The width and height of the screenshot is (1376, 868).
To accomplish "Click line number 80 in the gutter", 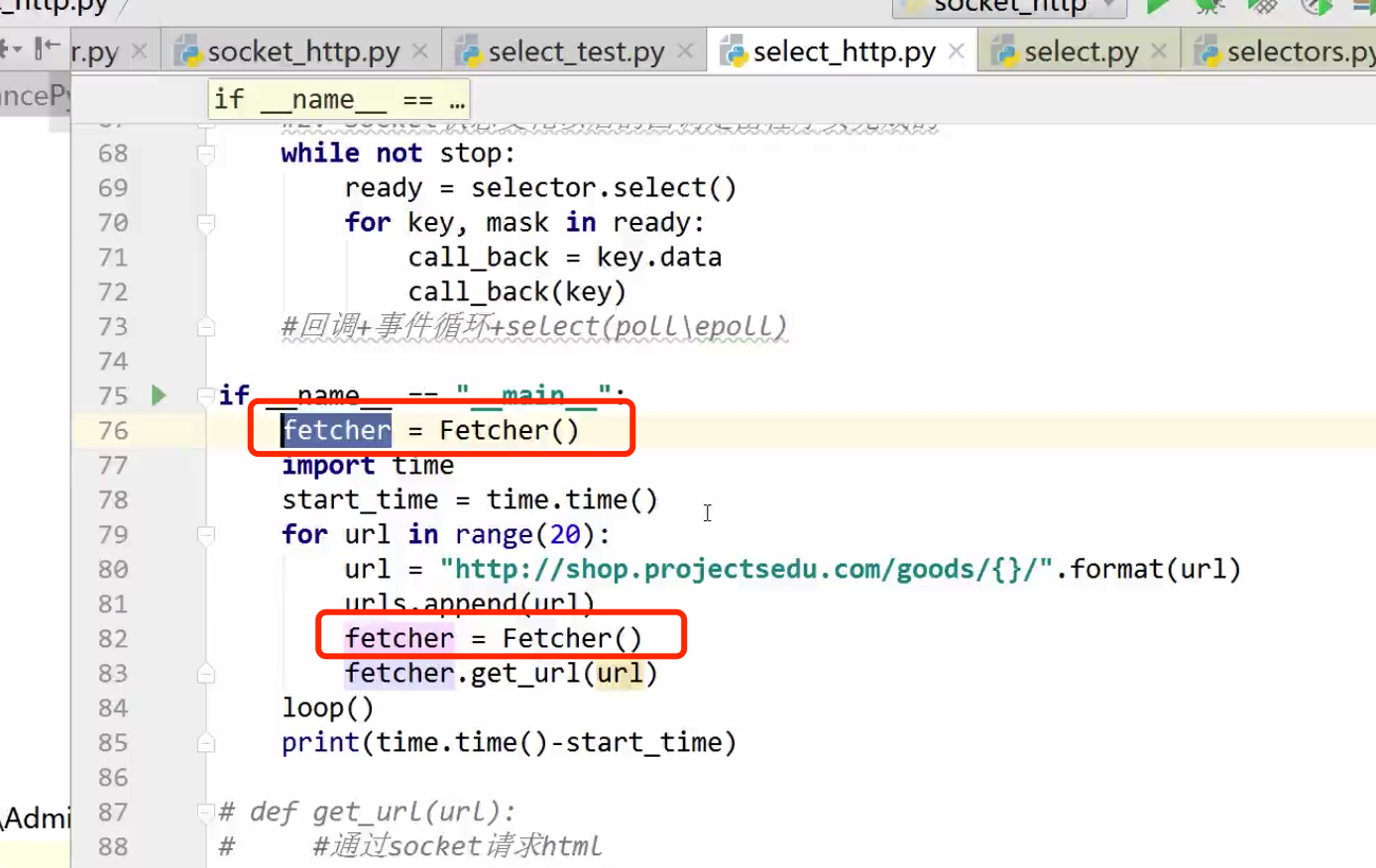I will tap(113, 570).
